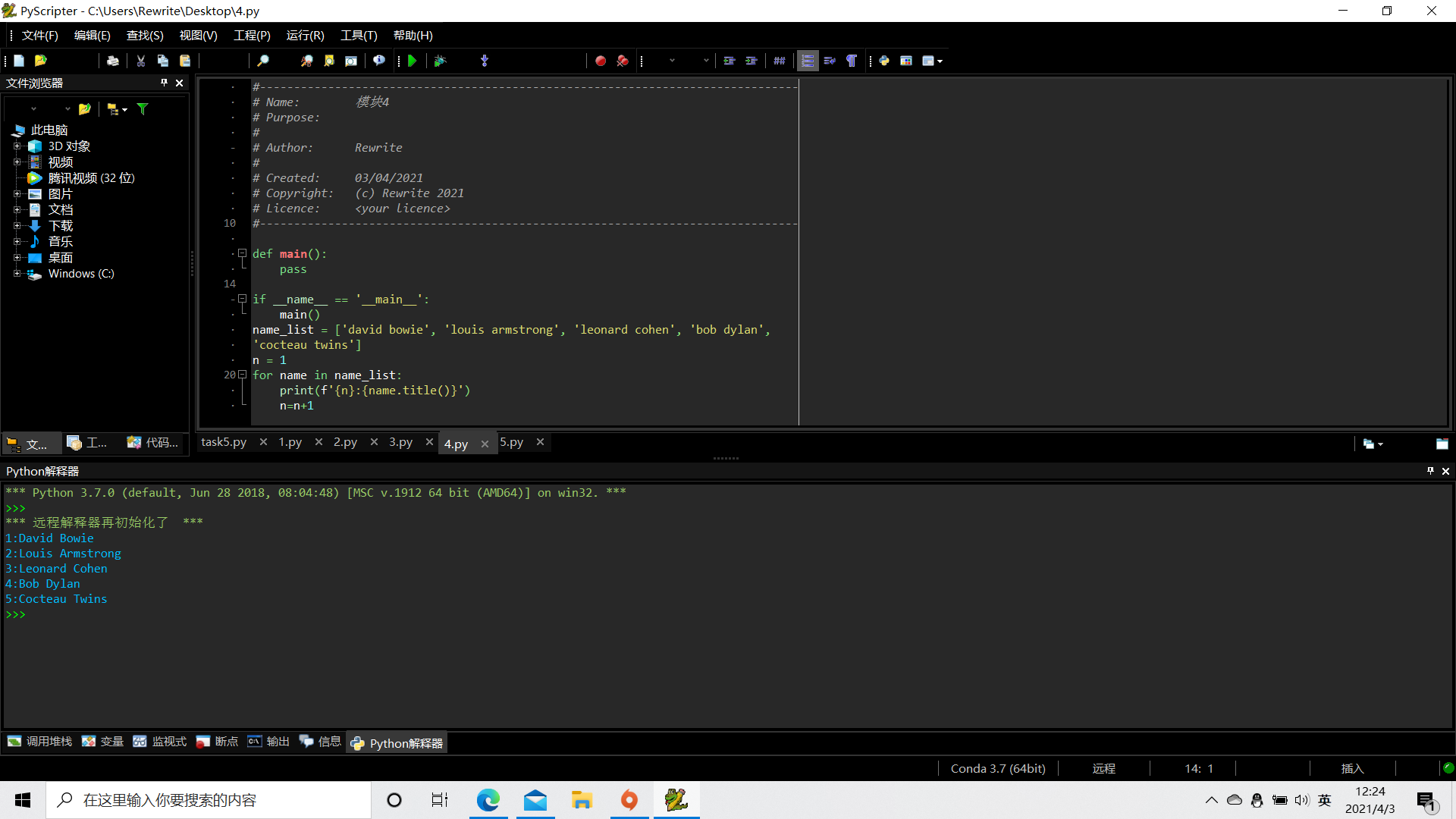Toggle special characters pilcrow button
Image resolution: width=1456 pixels, height=819 pixels.
[x=852, y=61]
